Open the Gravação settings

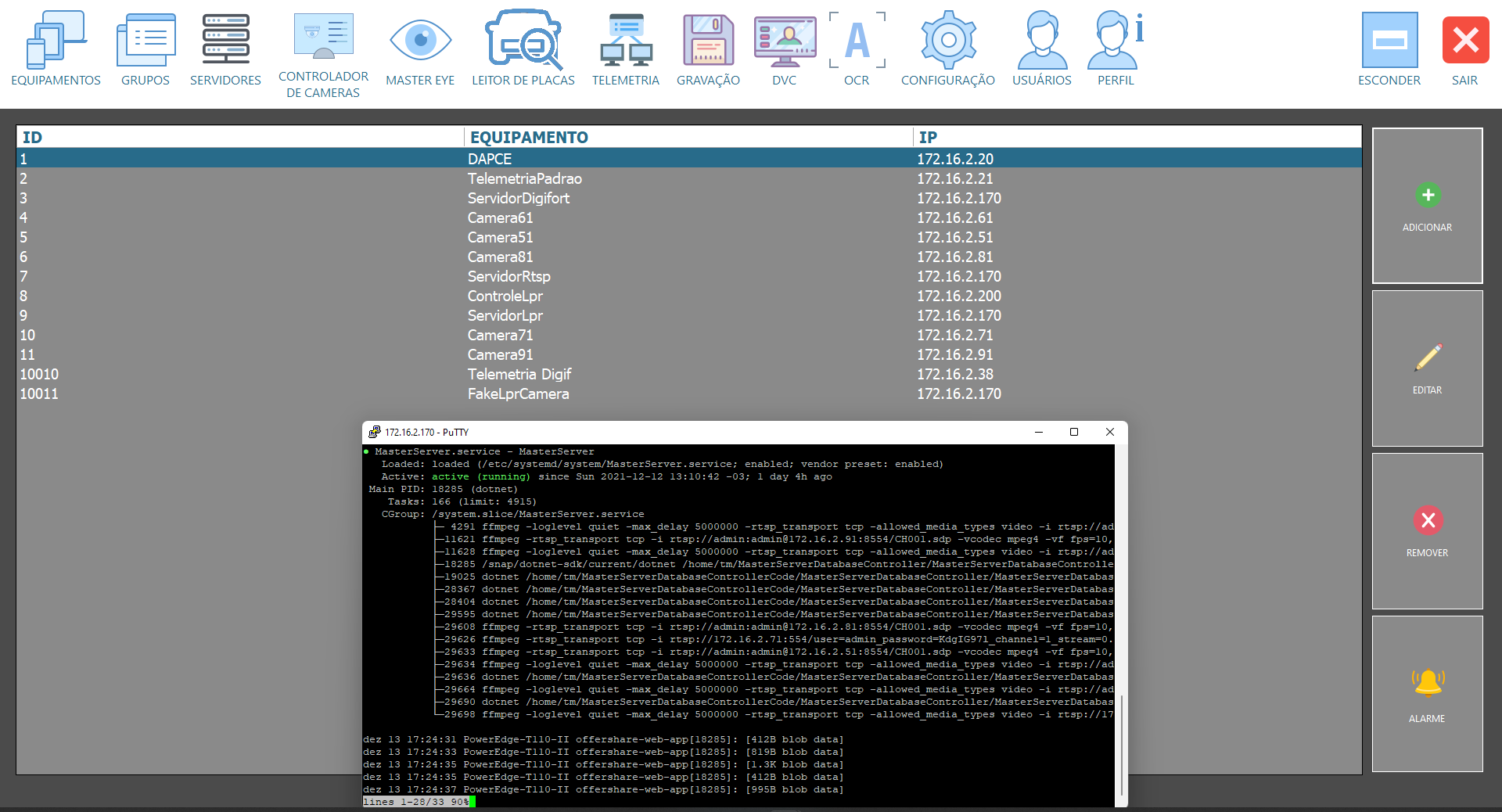(708, 47)
